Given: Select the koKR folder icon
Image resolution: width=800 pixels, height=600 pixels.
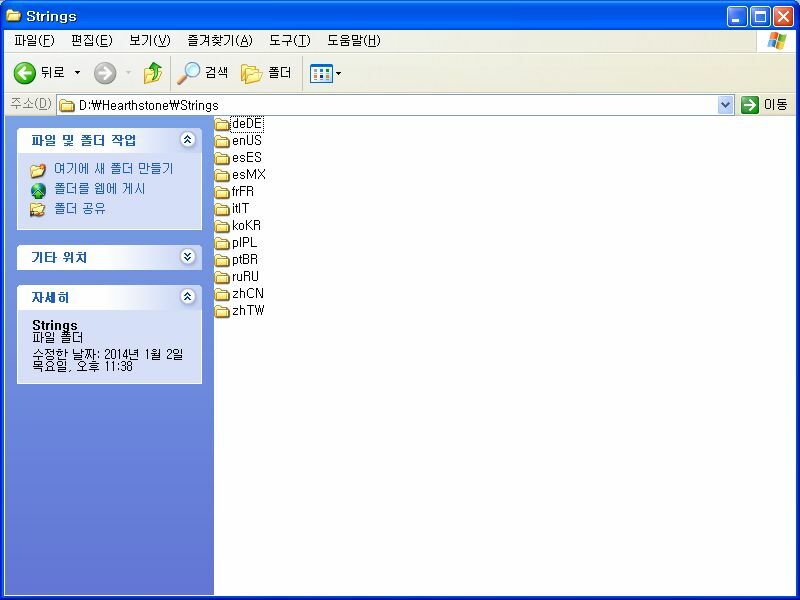Looking at the screenshot, I should click(x=222, y=226).
